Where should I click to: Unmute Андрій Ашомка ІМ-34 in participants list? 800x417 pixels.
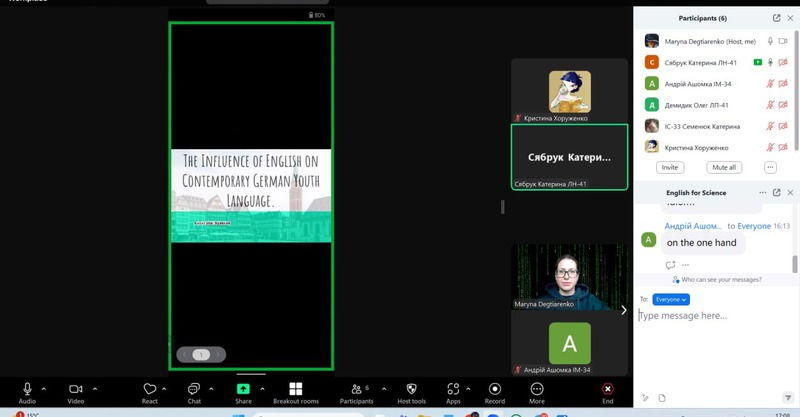770,84
